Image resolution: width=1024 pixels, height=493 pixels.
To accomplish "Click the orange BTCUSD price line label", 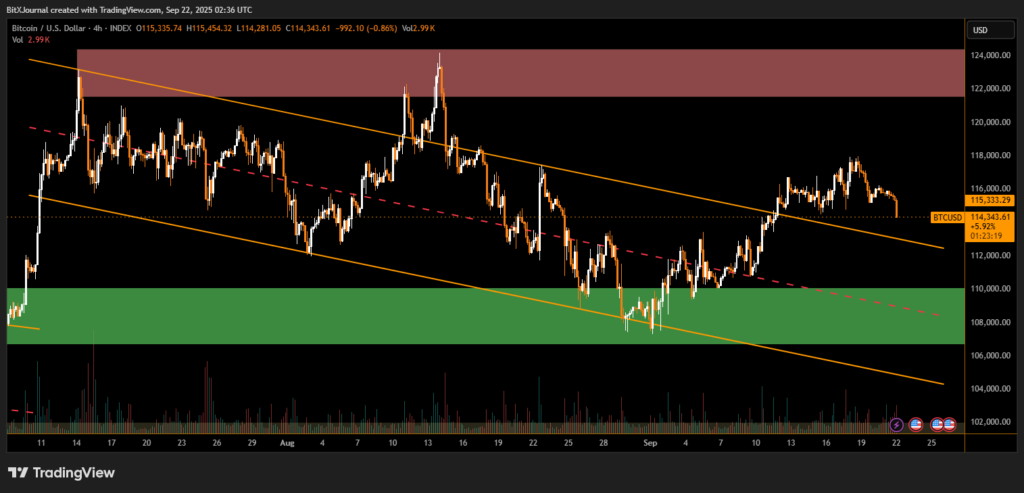I will (x=946, y=216).
